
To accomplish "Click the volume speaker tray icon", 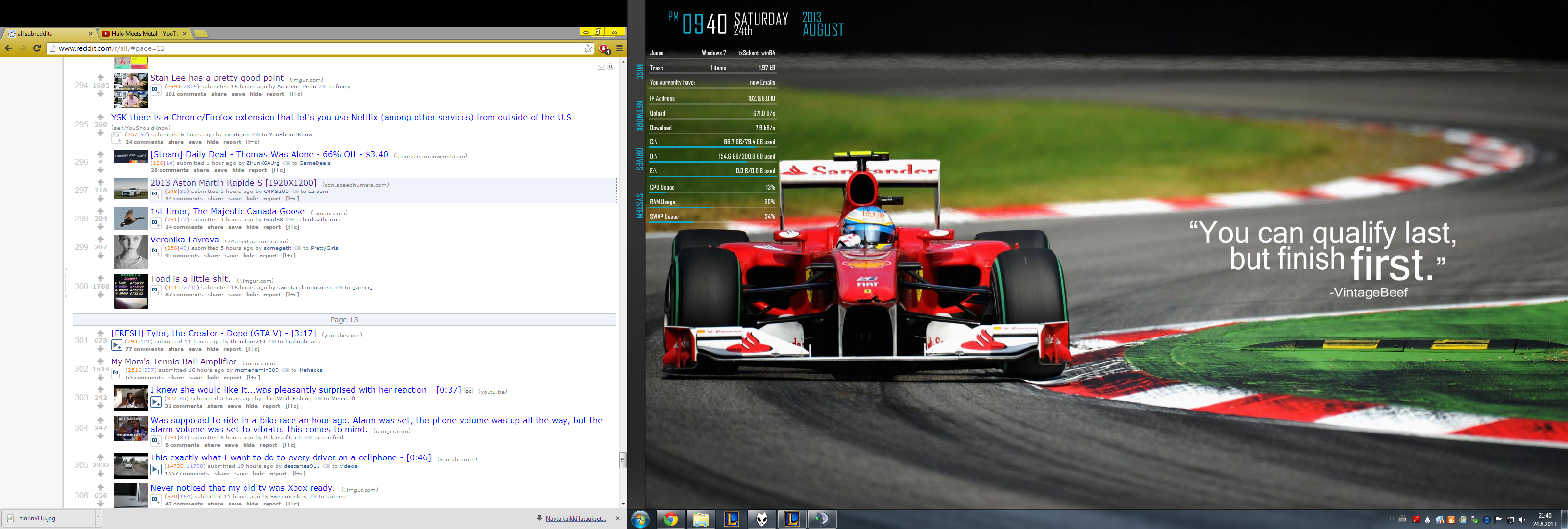I will coord(1522,520).
